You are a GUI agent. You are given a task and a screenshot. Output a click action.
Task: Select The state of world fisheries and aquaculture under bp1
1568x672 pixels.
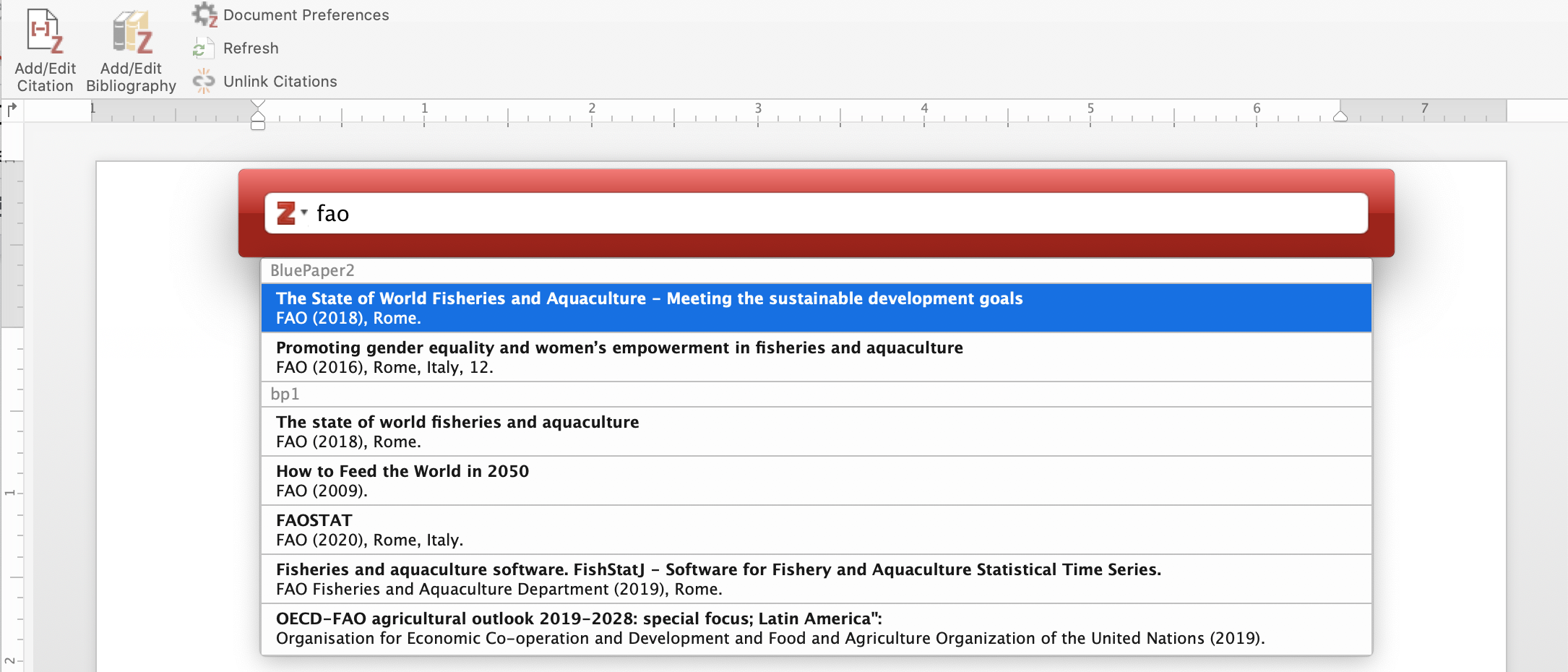pyautogui.click(x=817, y=431)
